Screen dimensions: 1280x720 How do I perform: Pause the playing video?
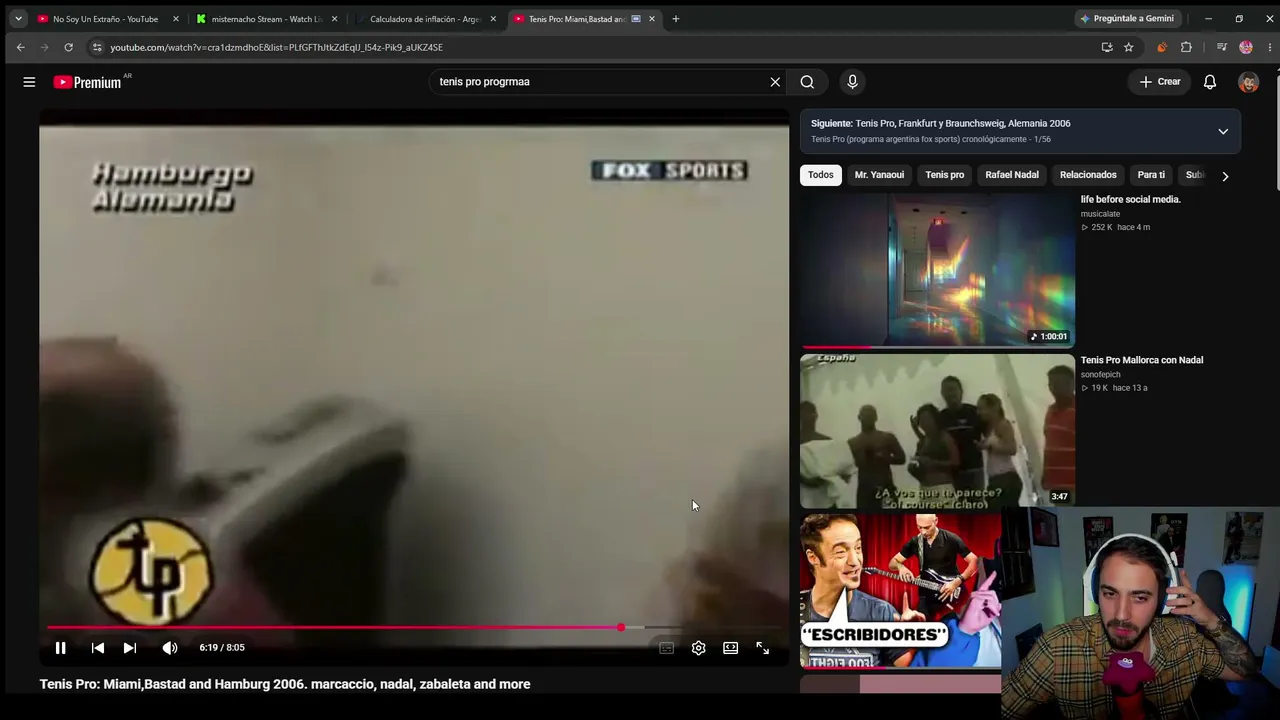coord(60,648)
